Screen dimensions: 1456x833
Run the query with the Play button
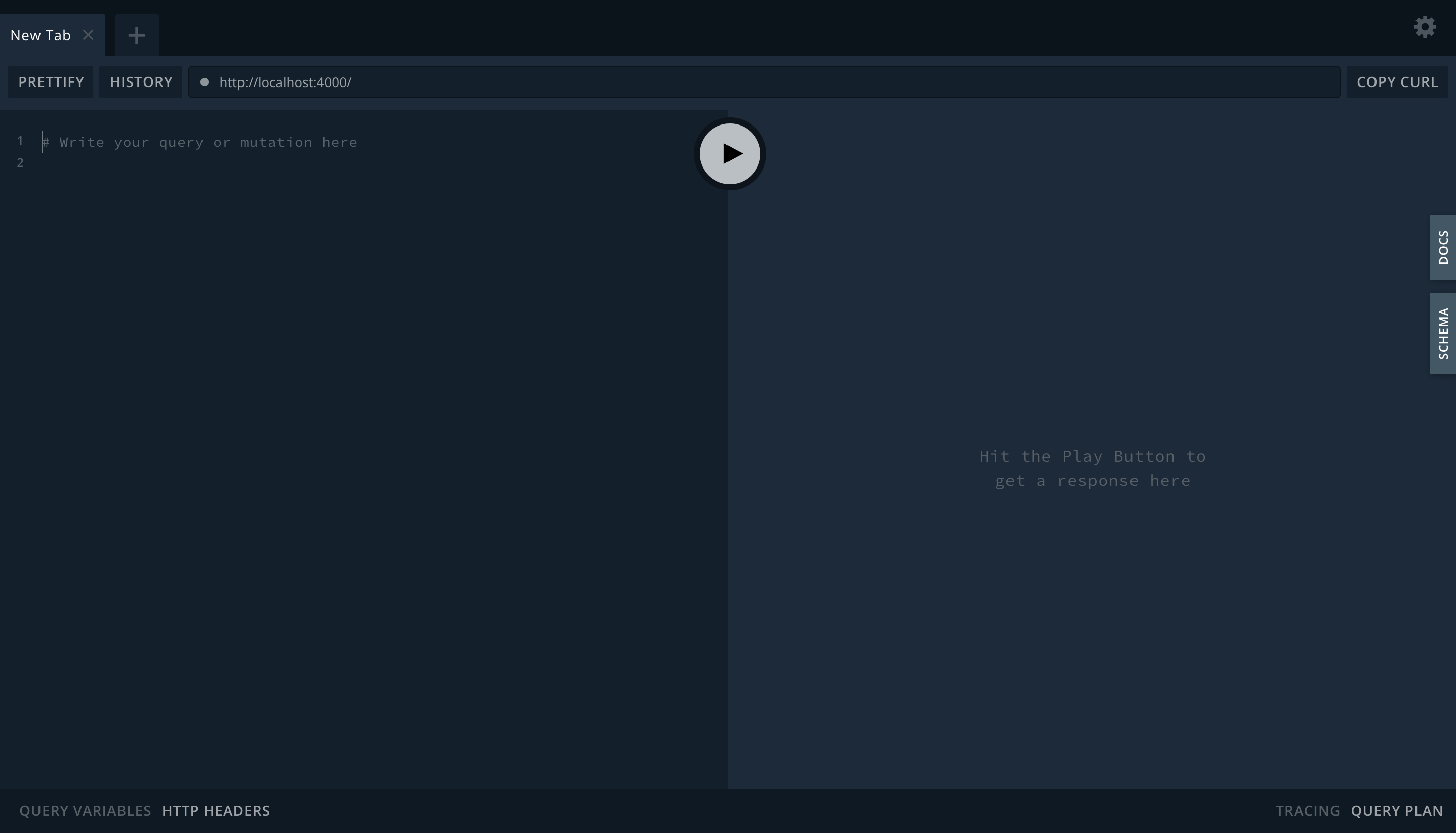pos(730,154)
